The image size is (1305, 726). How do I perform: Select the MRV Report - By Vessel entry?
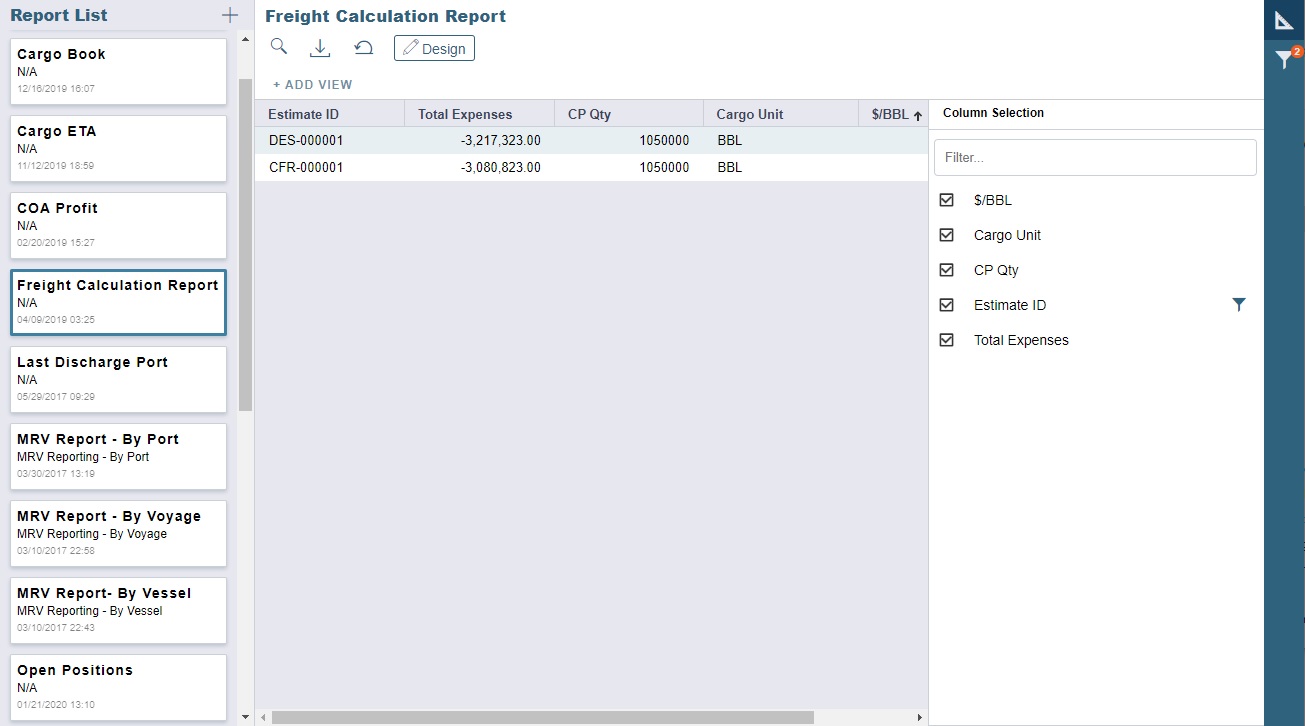click(118, 610)
